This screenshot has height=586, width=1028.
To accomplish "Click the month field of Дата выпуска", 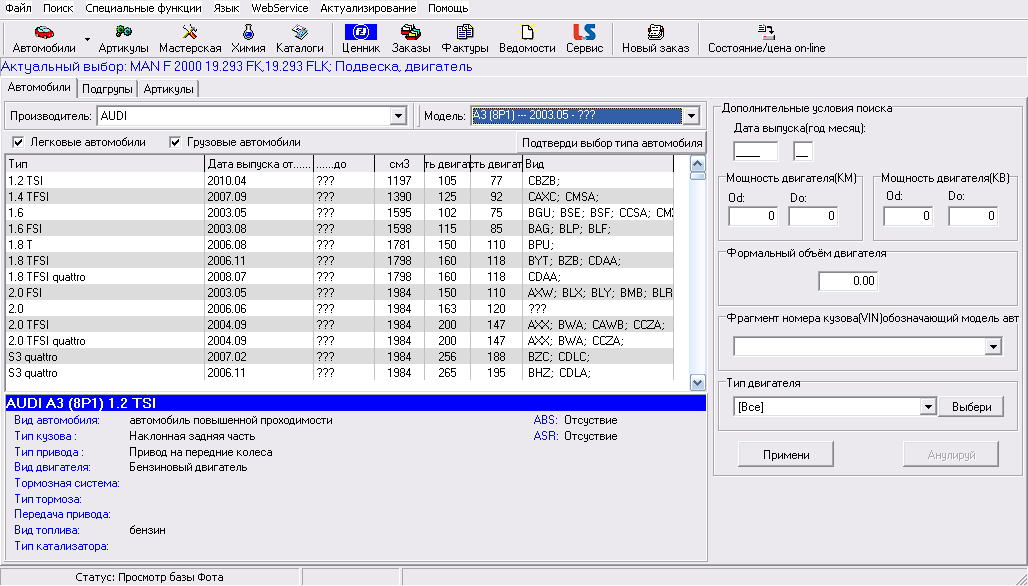I will point(803,151).
